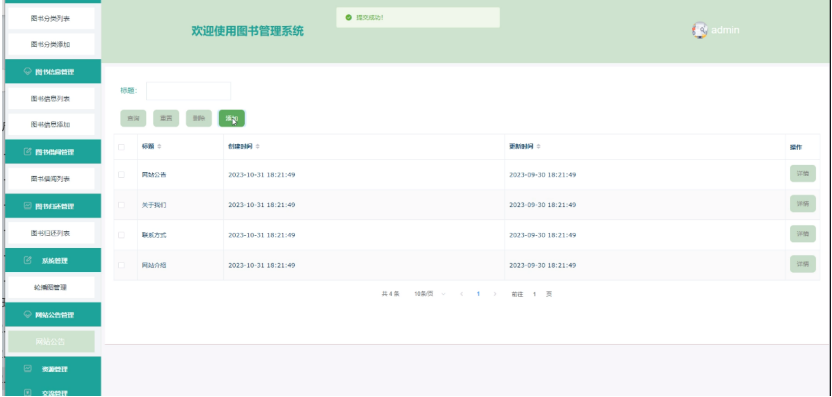Click the 联系方式 title cell
The width and height of the screenshot is (832, 397).
pyautogui.click(x=154, y=235)
